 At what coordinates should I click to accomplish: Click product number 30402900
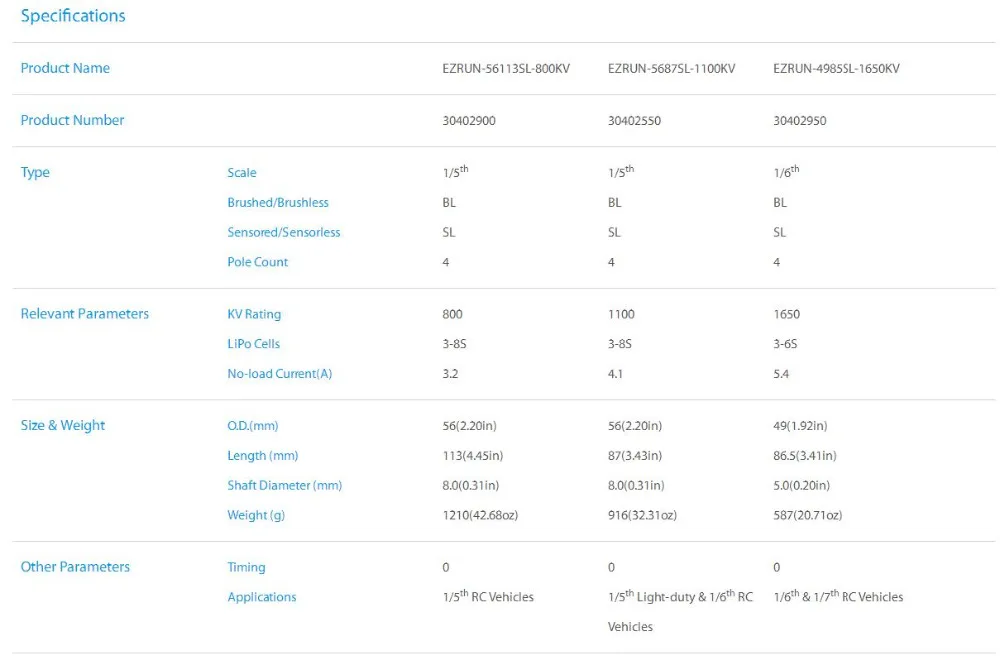[469, 121]
